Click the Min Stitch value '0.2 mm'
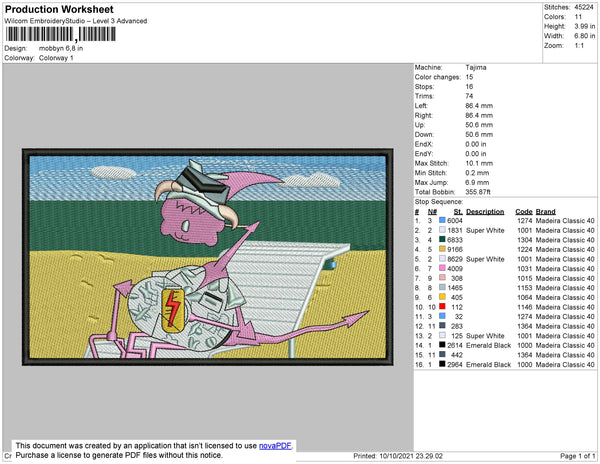This screenshot has width=600, height=464. pos(478,173)
